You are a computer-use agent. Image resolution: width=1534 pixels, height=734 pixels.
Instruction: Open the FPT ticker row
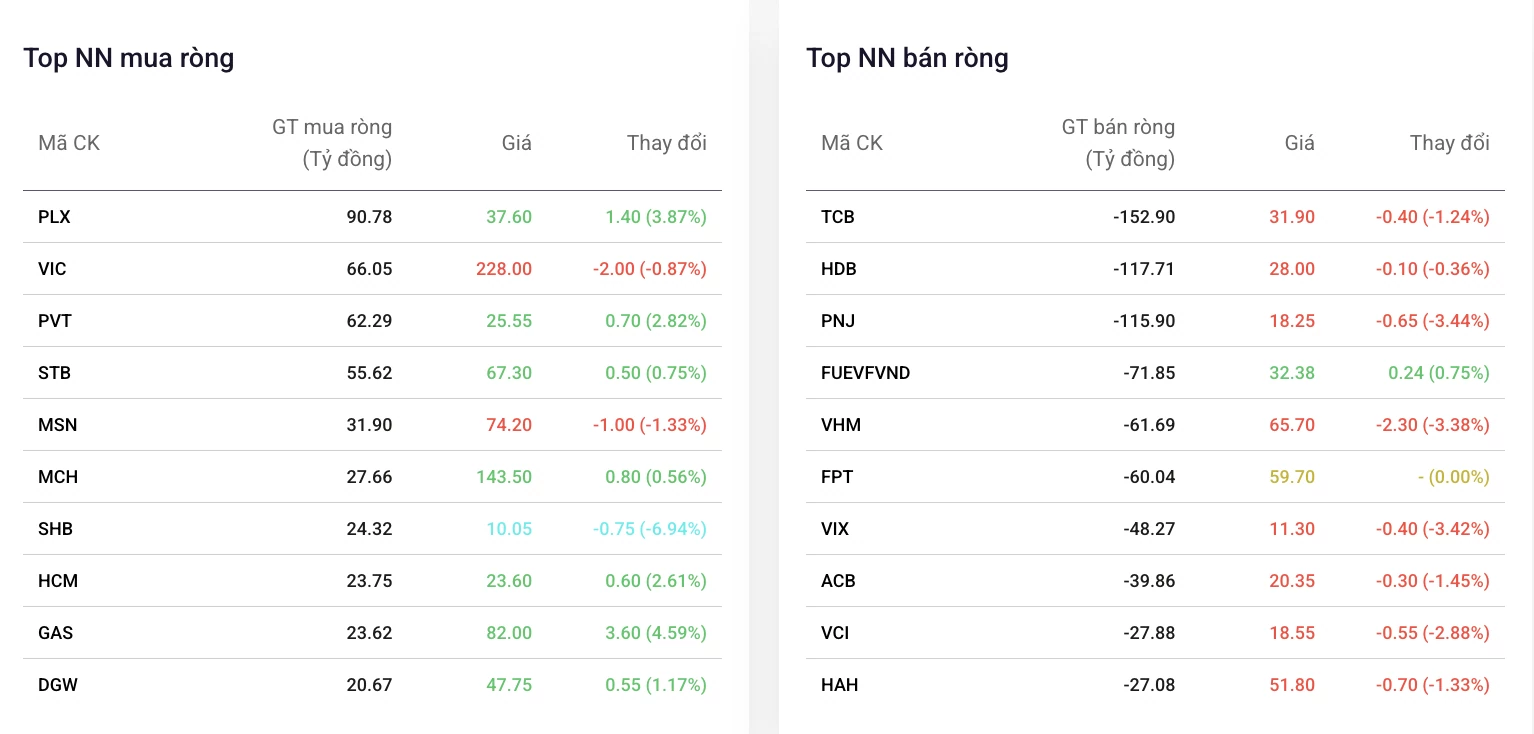pos(1155,477)
